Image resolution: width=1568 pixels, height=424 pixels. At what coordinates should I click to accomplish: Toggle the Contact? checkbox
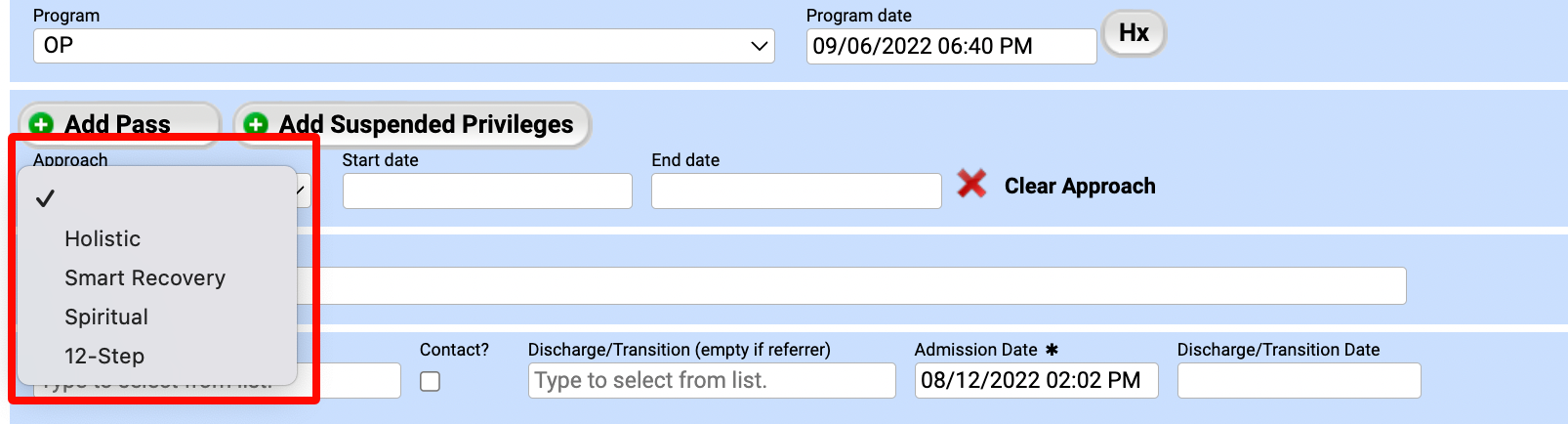(x=430, y=381)
